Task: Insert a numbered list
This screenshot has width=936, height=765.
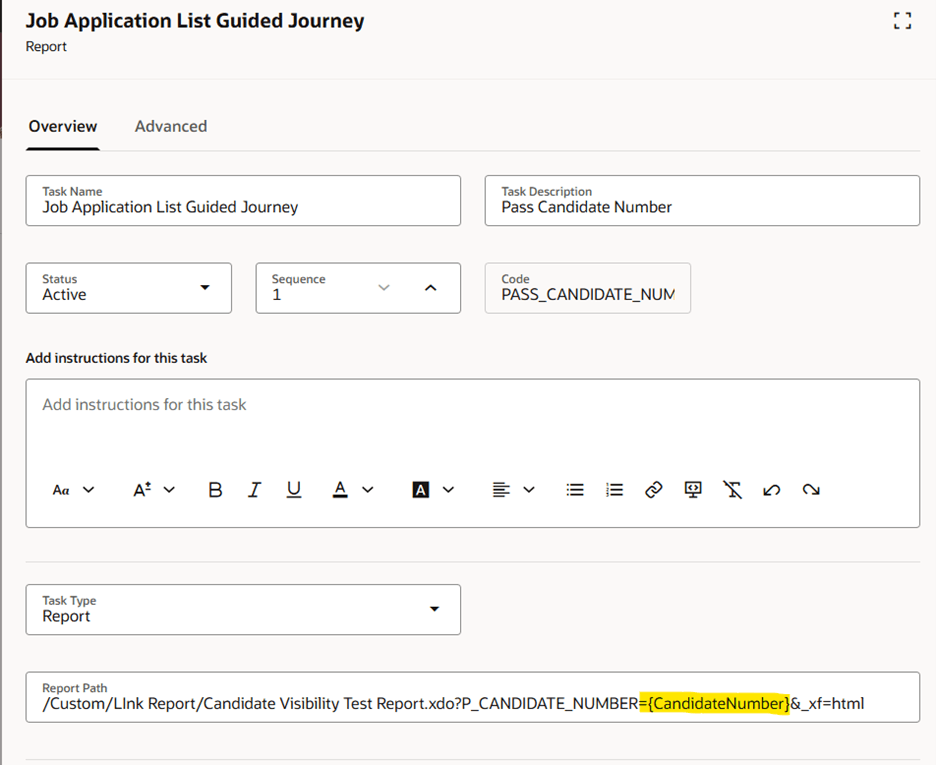Action: [614, 490]
